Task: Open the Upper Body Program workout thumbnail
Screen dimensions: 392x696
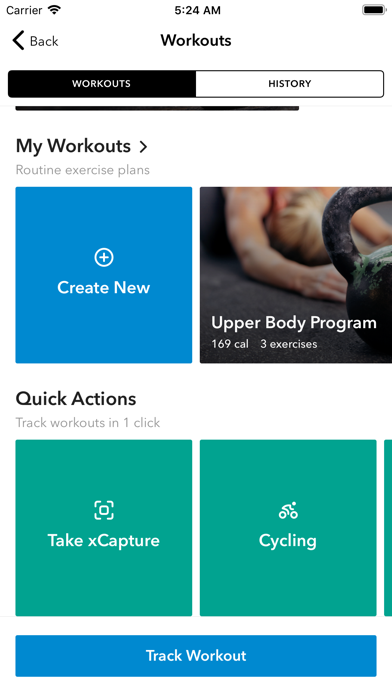Action: 296,275
